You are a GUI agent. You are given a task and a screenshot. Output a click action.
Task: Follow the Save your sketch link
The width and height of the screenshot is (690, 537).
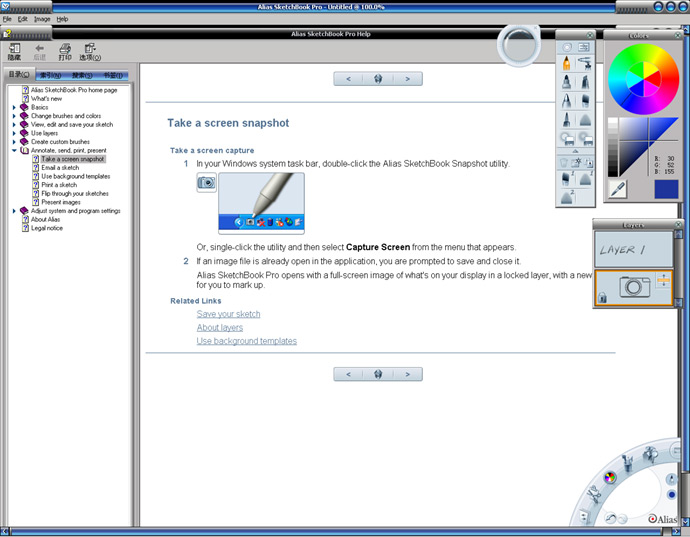pos(228,314)
